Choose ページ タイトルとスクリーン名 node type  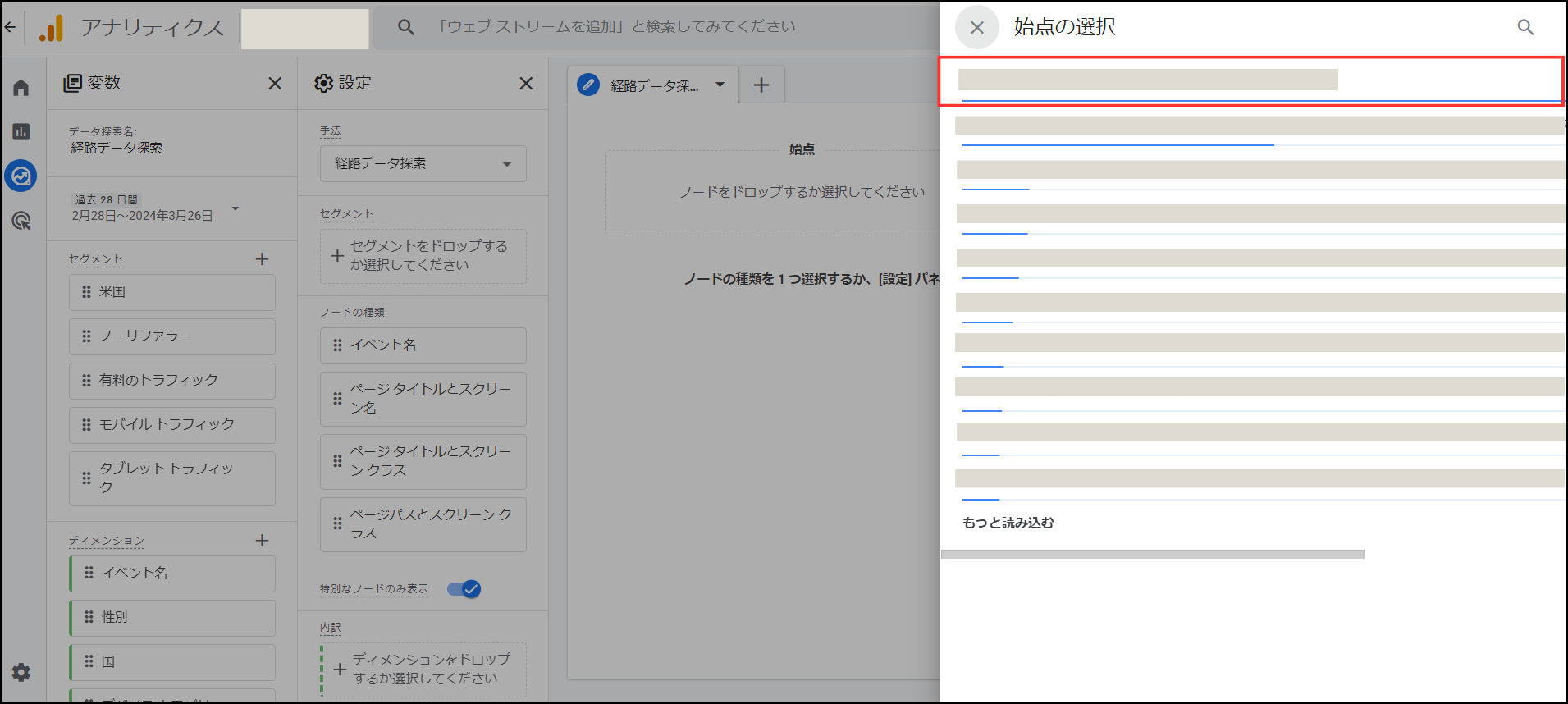pyautogui.click(x=423, y=399)
